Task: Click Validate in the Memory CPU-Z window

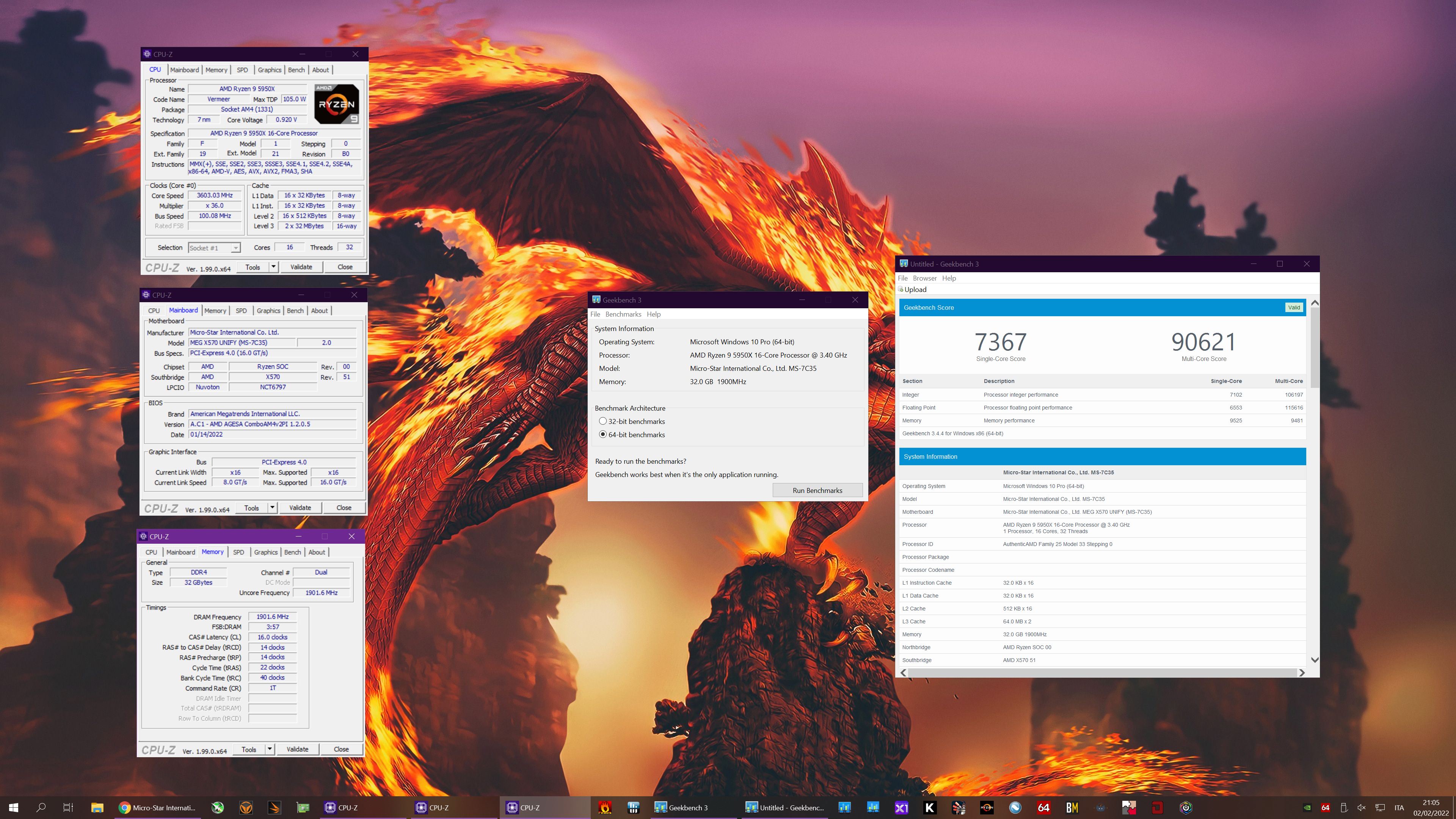Action: pyautogui.click(x=297, y=749)
